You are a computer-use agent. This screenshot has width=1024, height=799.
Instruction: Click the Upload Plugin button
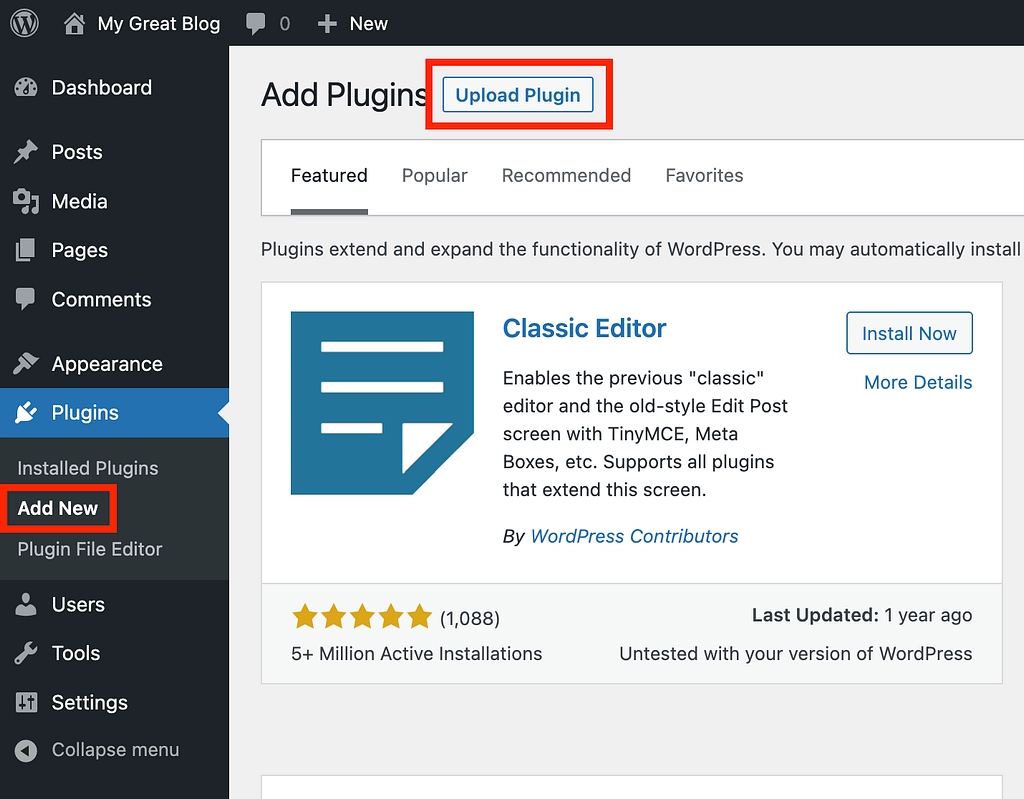pos(518,96)
